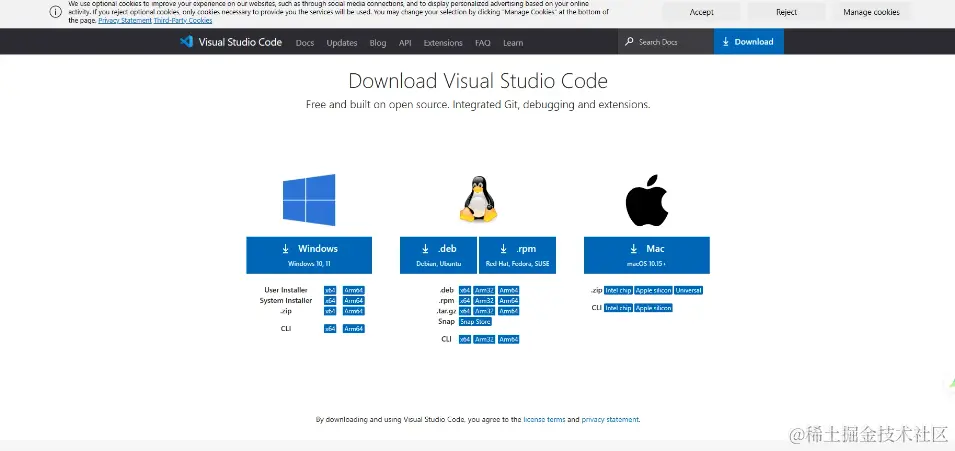
Task: Accept optional cookies
Action: click(702, 12)
